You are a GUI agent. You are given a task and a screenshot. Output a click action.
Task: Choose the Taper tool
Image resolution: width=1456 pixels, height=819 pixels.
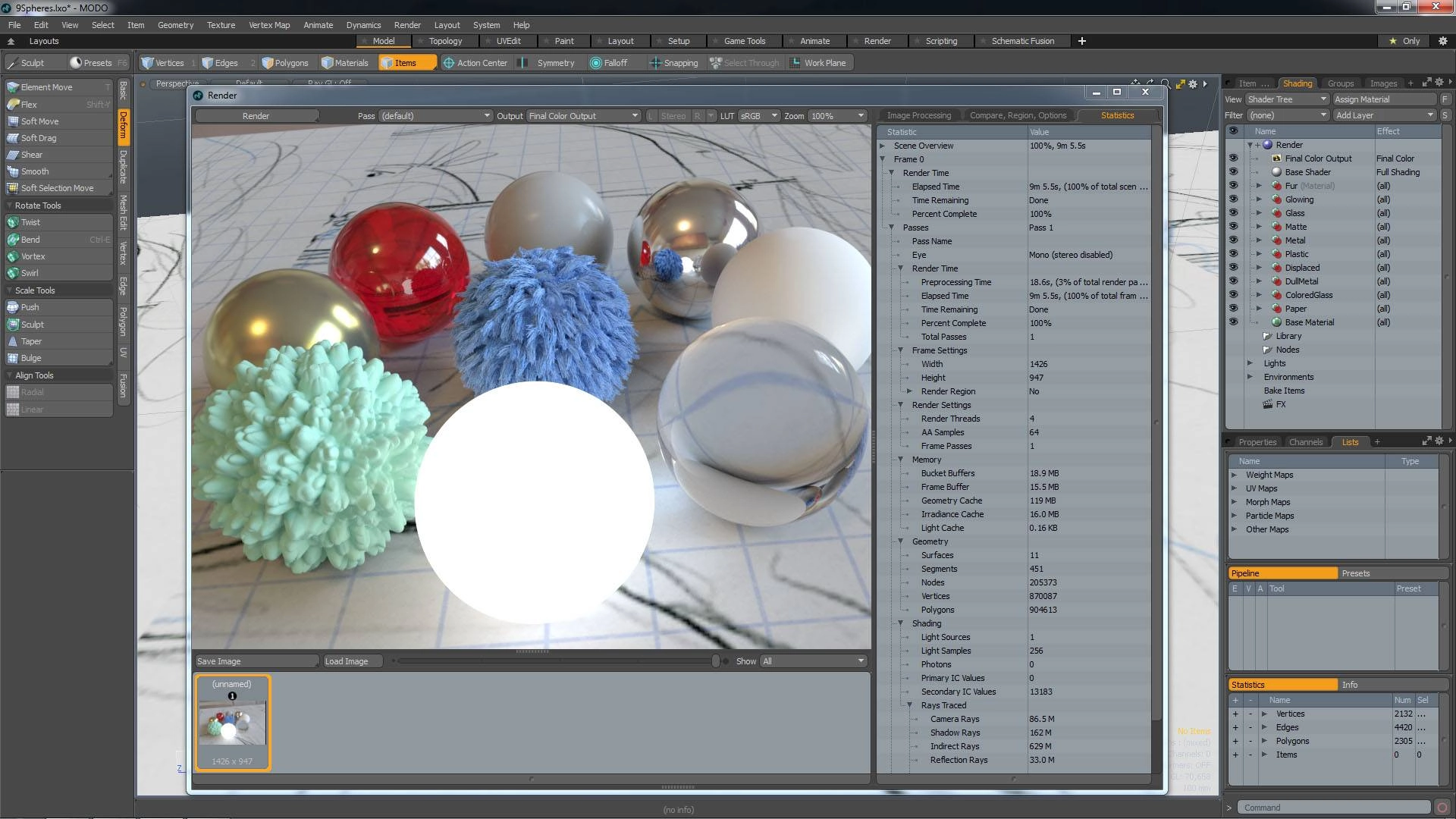58,341
